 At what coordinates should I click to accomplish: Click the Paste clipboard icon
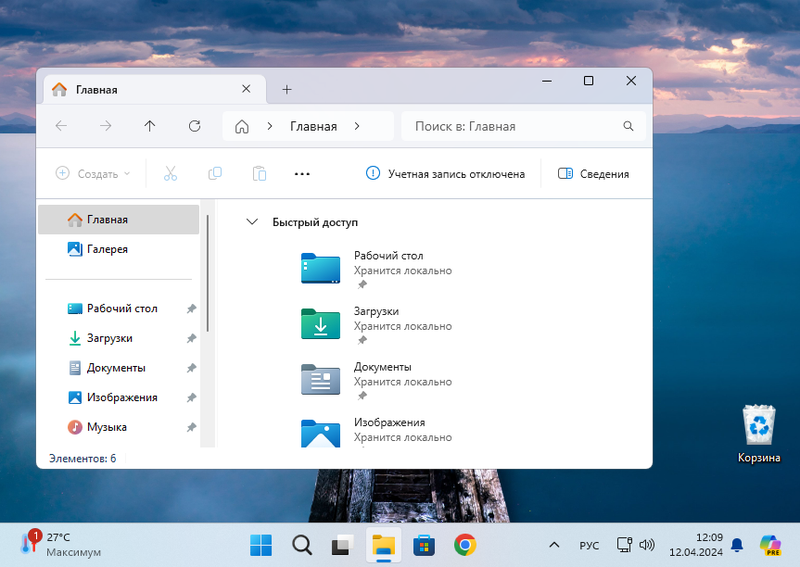point(259,174)
